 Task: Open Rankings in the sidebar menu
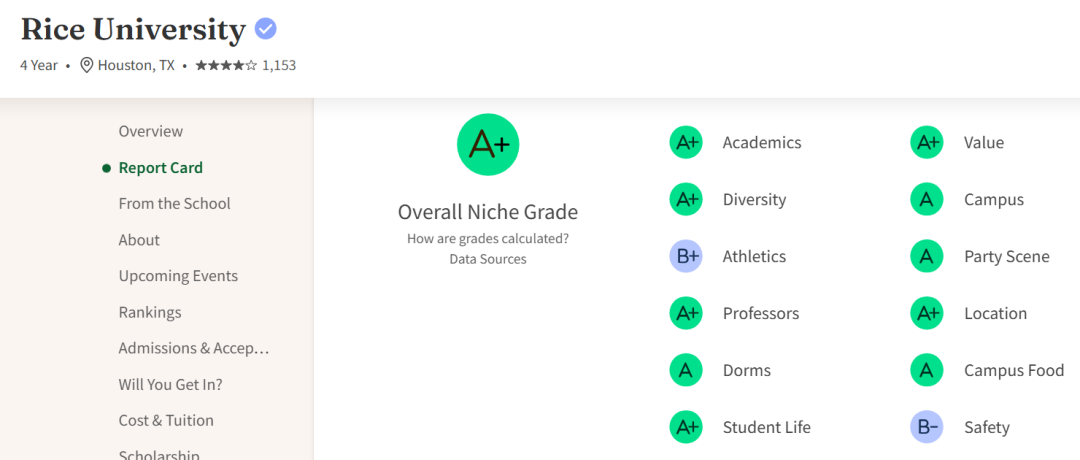click(150, 312)
